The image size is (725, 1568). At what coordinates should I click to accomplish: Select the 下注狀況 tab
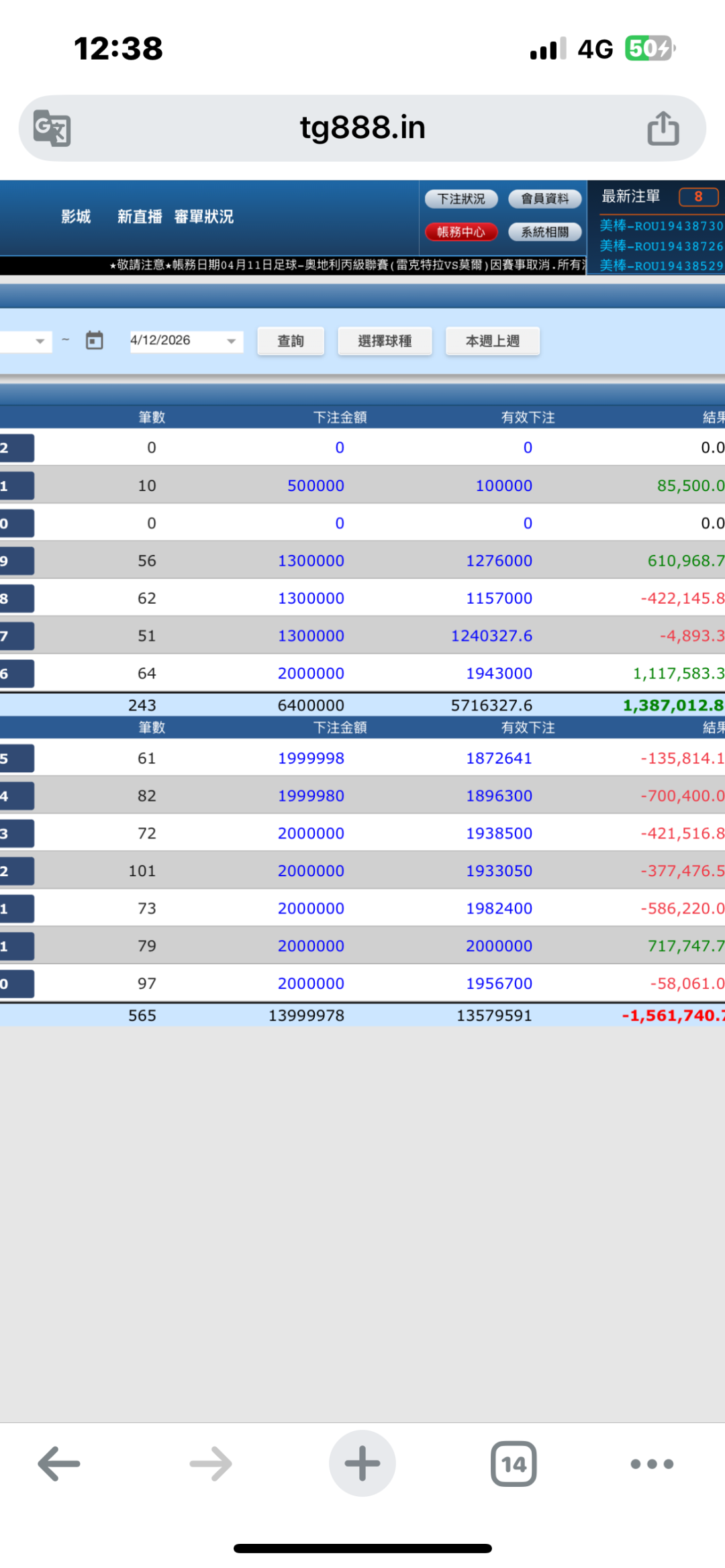point(461,199)
